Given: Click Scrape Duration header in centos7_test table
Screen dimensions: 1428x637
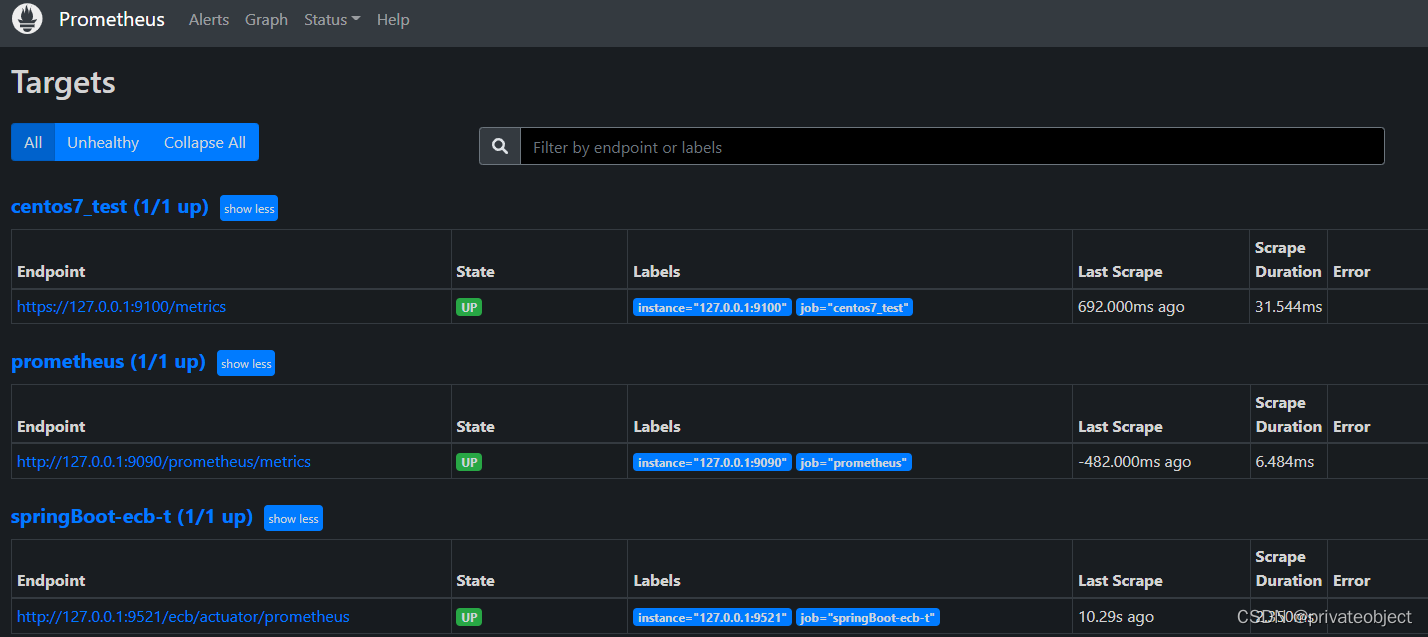Looking at the screenshot, I should 1288,260.
